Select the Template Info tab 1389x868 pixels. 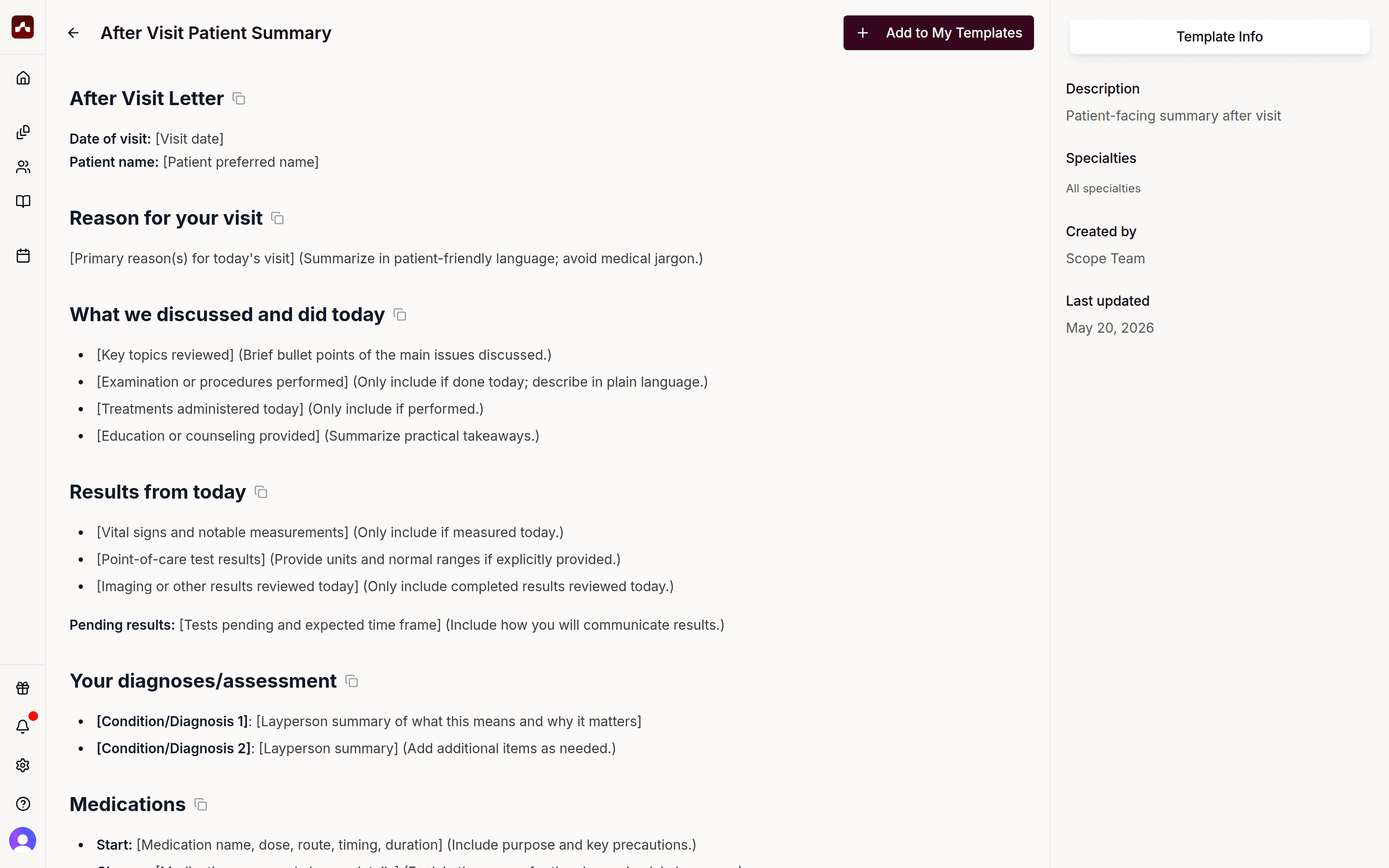point(1219,37)
